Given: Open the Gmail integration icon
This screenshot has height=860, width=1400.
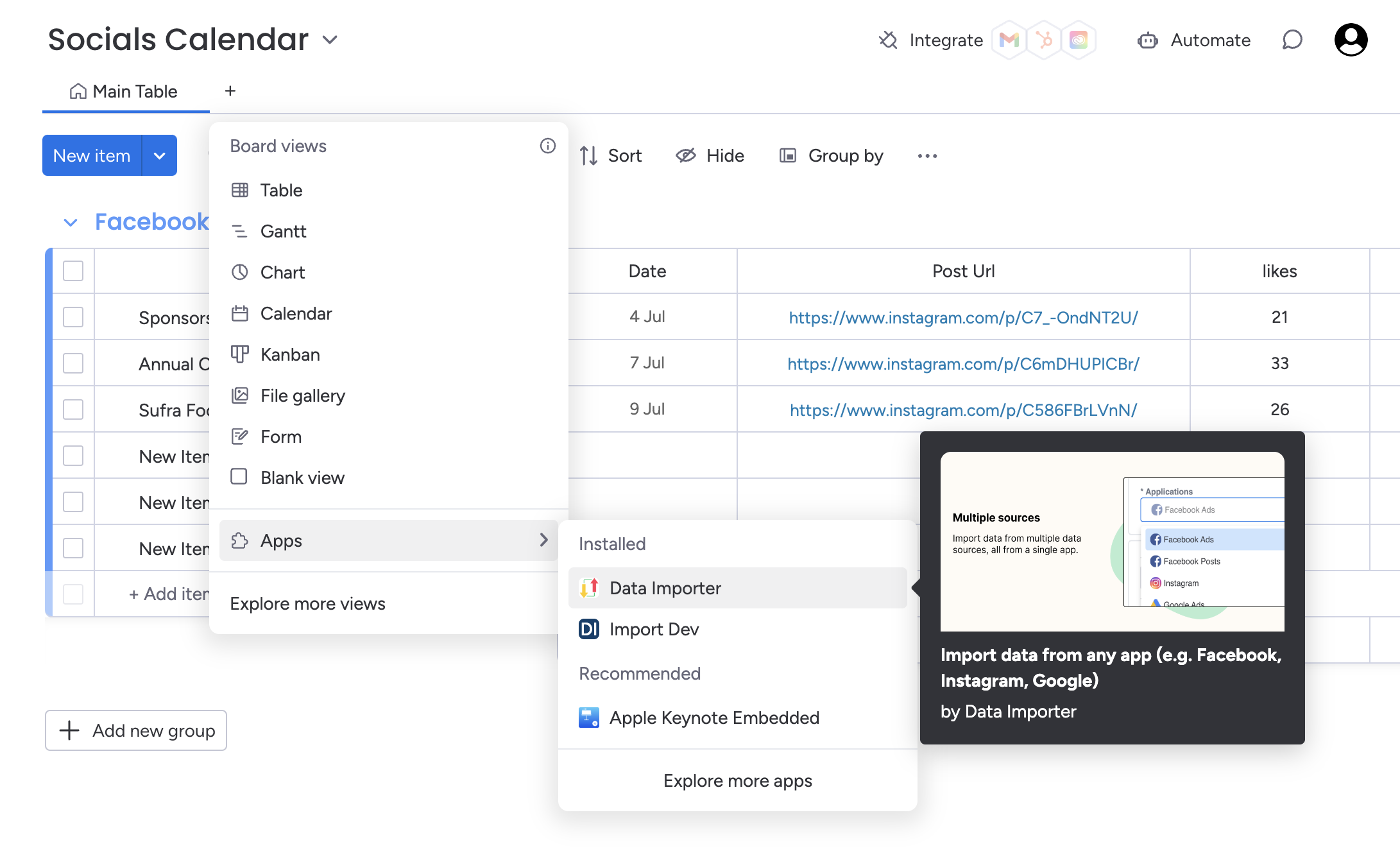Looking at the screenshot, I should (x=1009, y=40).
